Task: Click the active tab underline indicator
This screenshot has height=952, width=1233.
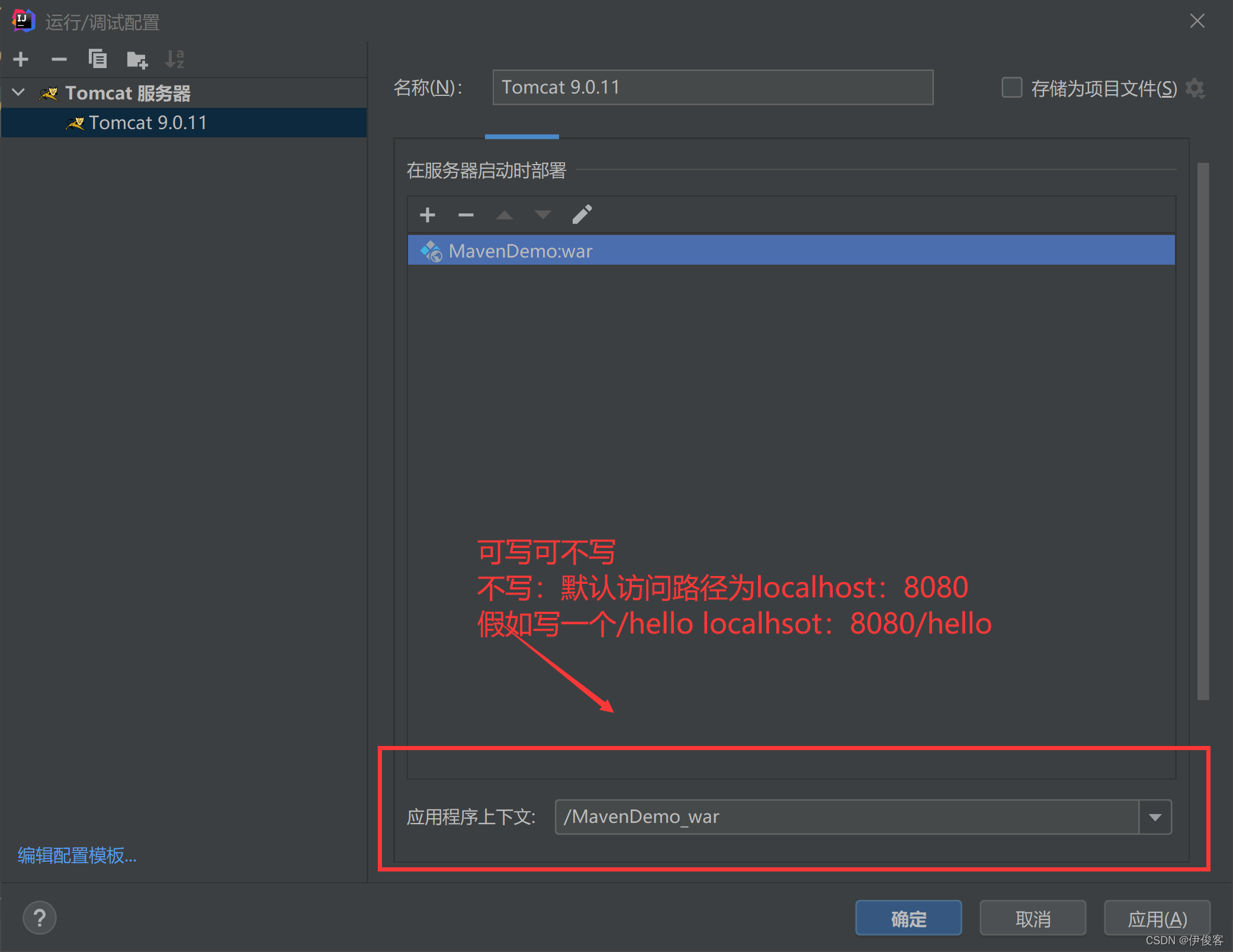Action: (x=522, y=137)
